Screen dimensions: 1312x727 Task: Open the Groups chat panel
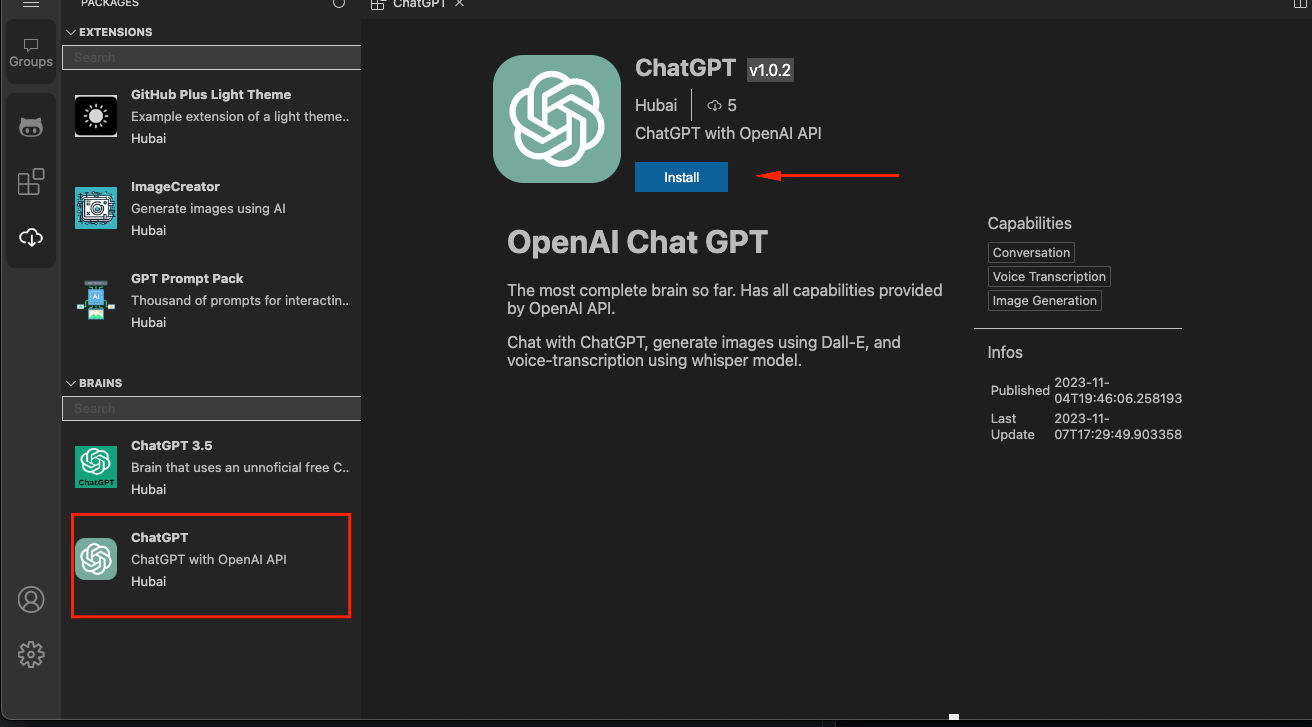(x=31, y=52)
